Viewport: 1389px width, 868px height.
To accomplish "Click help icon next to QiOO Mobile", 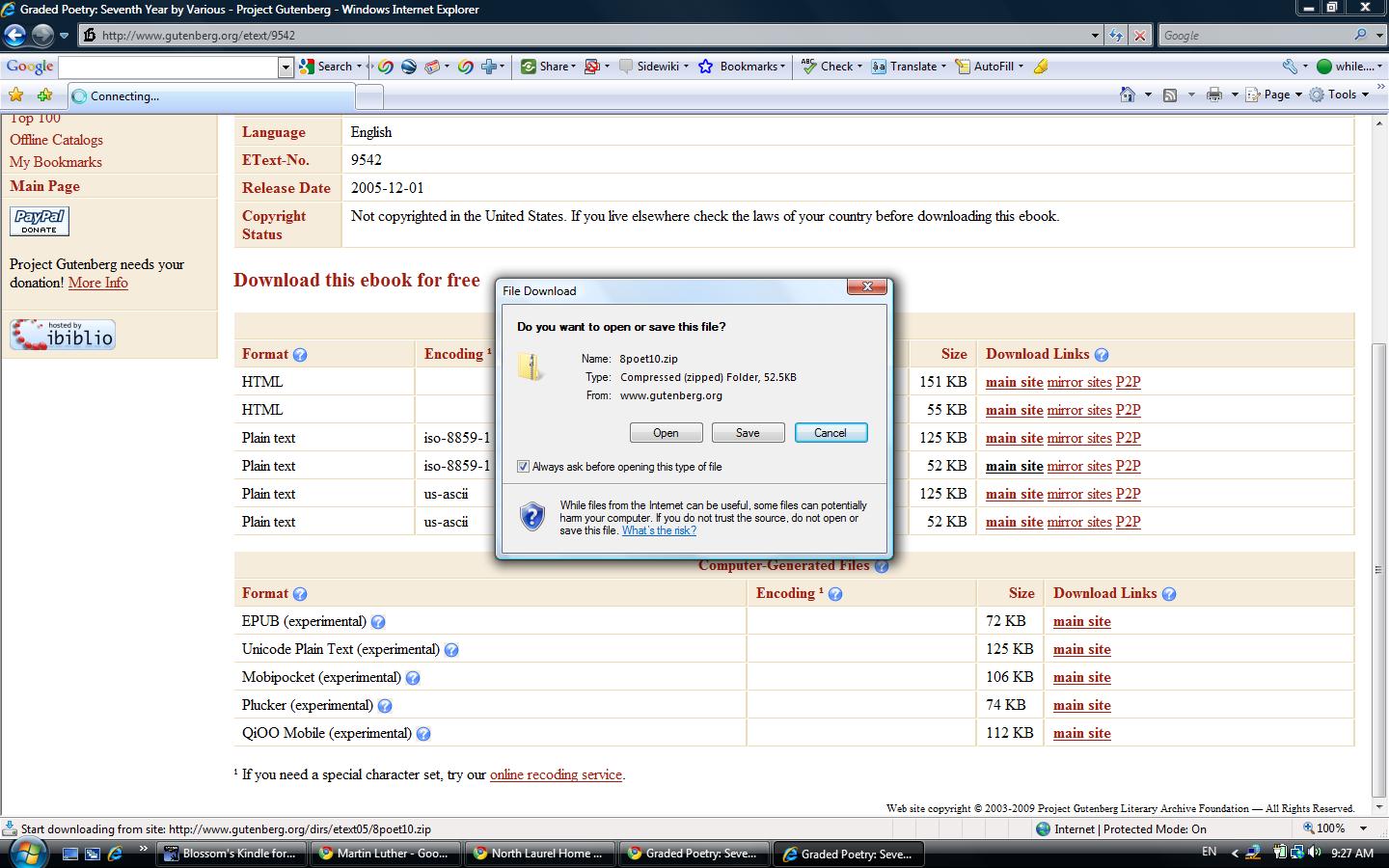I will [x=423, y=734].
